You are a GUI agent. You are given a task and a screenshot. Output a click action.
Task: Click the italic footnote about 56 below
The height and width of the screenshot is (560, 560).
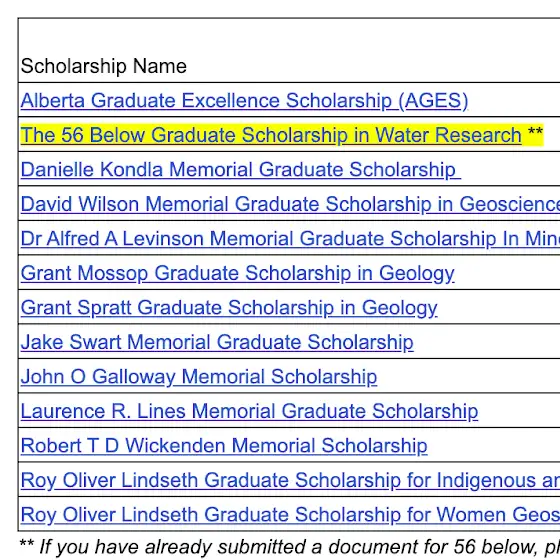click(x=289, y=547)
